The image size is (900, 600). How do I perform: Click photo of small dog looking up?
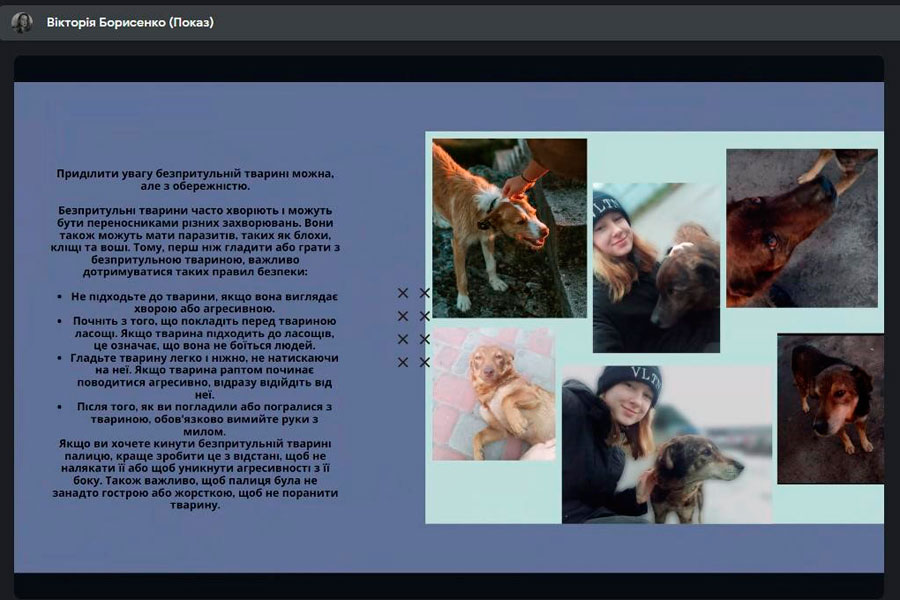[830, 408]
